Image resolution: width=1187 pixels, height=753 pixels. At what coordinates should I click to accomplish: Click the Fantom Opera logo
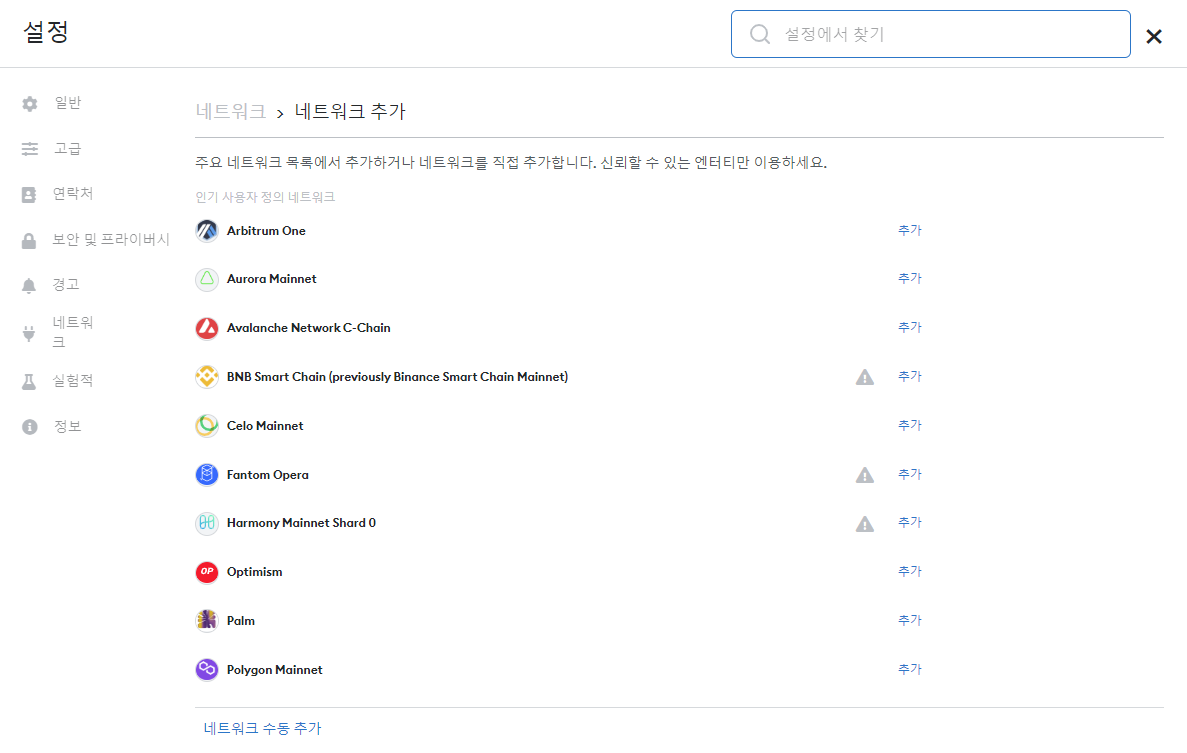click(207, 475)
